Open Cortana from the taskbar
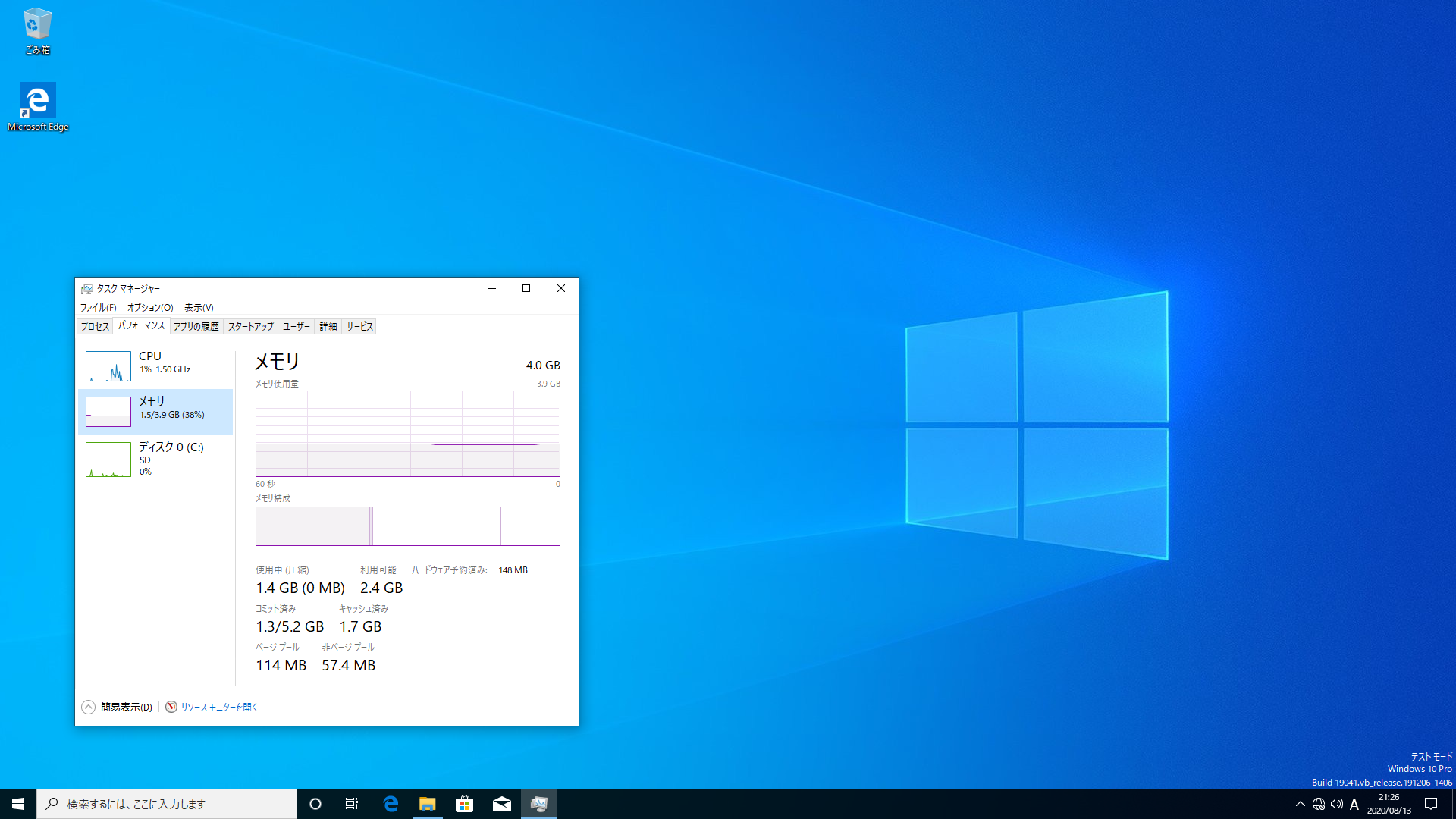 [x=315, y=804]
